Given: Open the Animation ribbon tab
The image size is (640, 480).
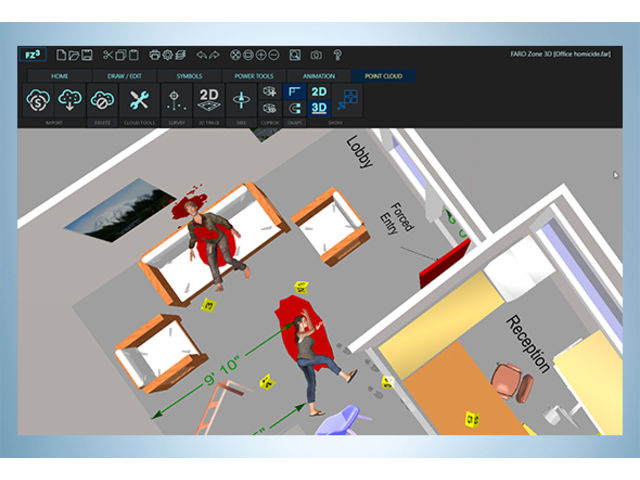Looking at the screenshot, I should click(318, 76).
